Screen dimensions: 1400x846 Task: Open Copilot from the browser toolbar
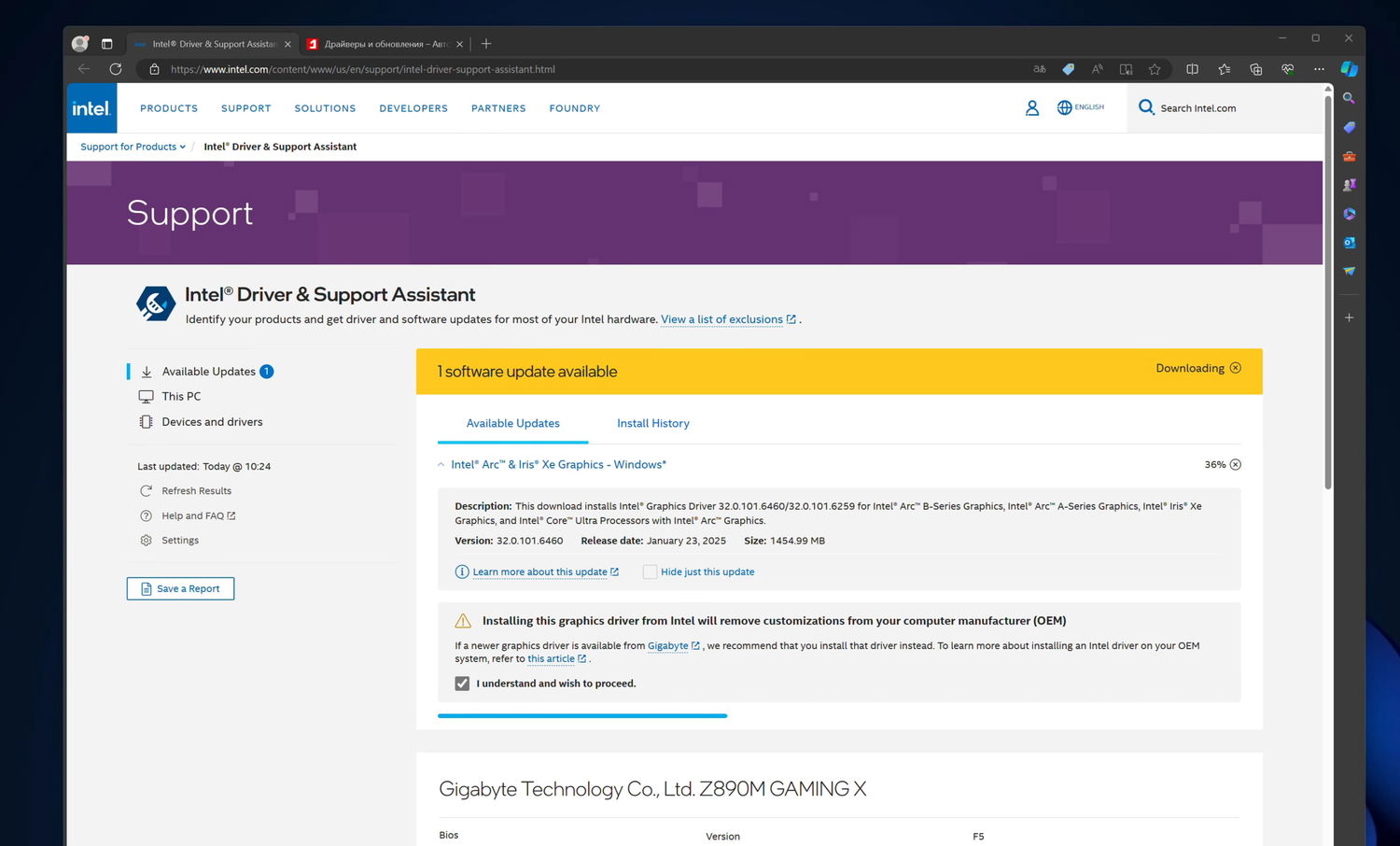click(1349, 69)
